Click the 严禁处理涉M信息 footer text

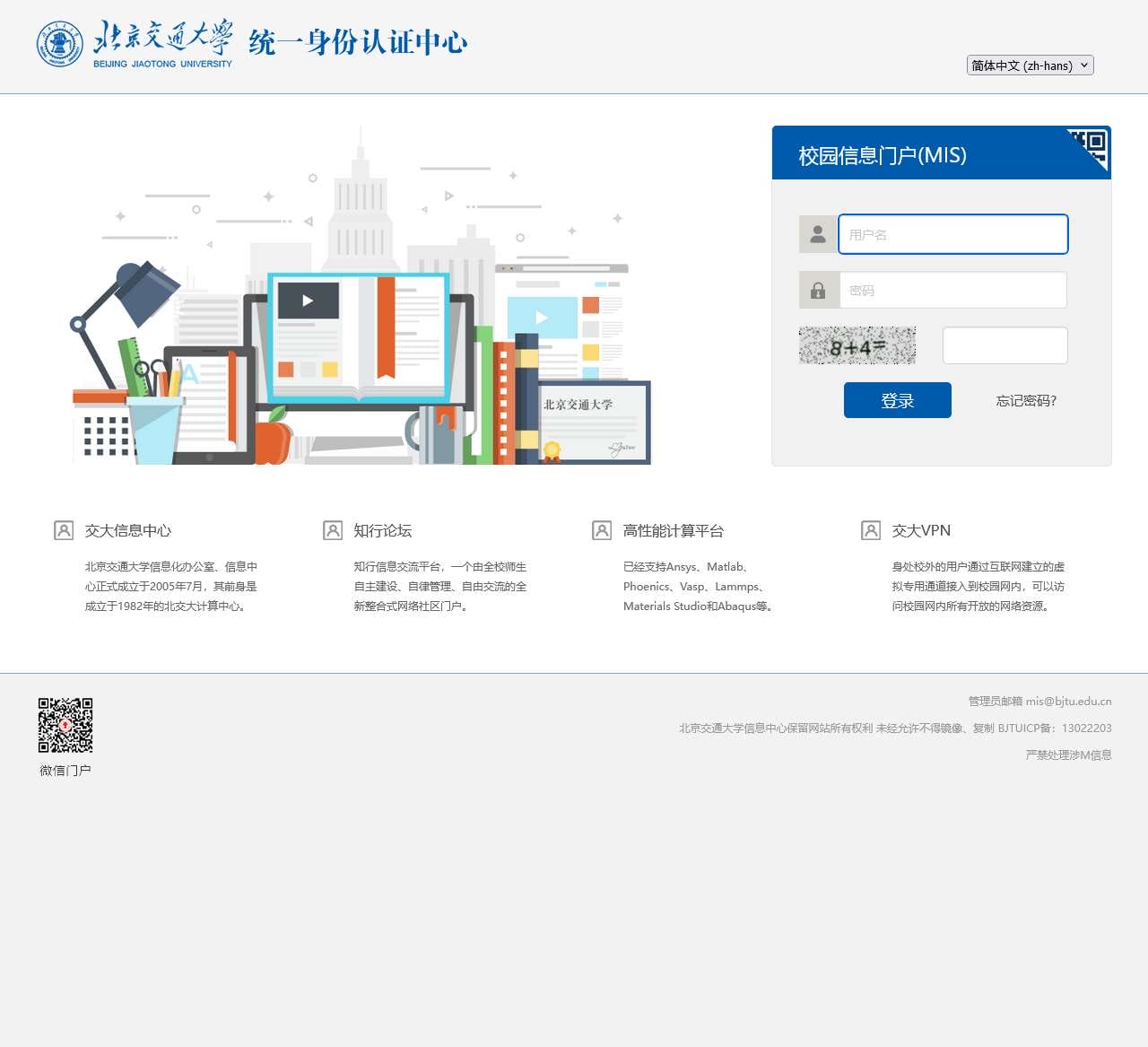(x=1068, y=755)
